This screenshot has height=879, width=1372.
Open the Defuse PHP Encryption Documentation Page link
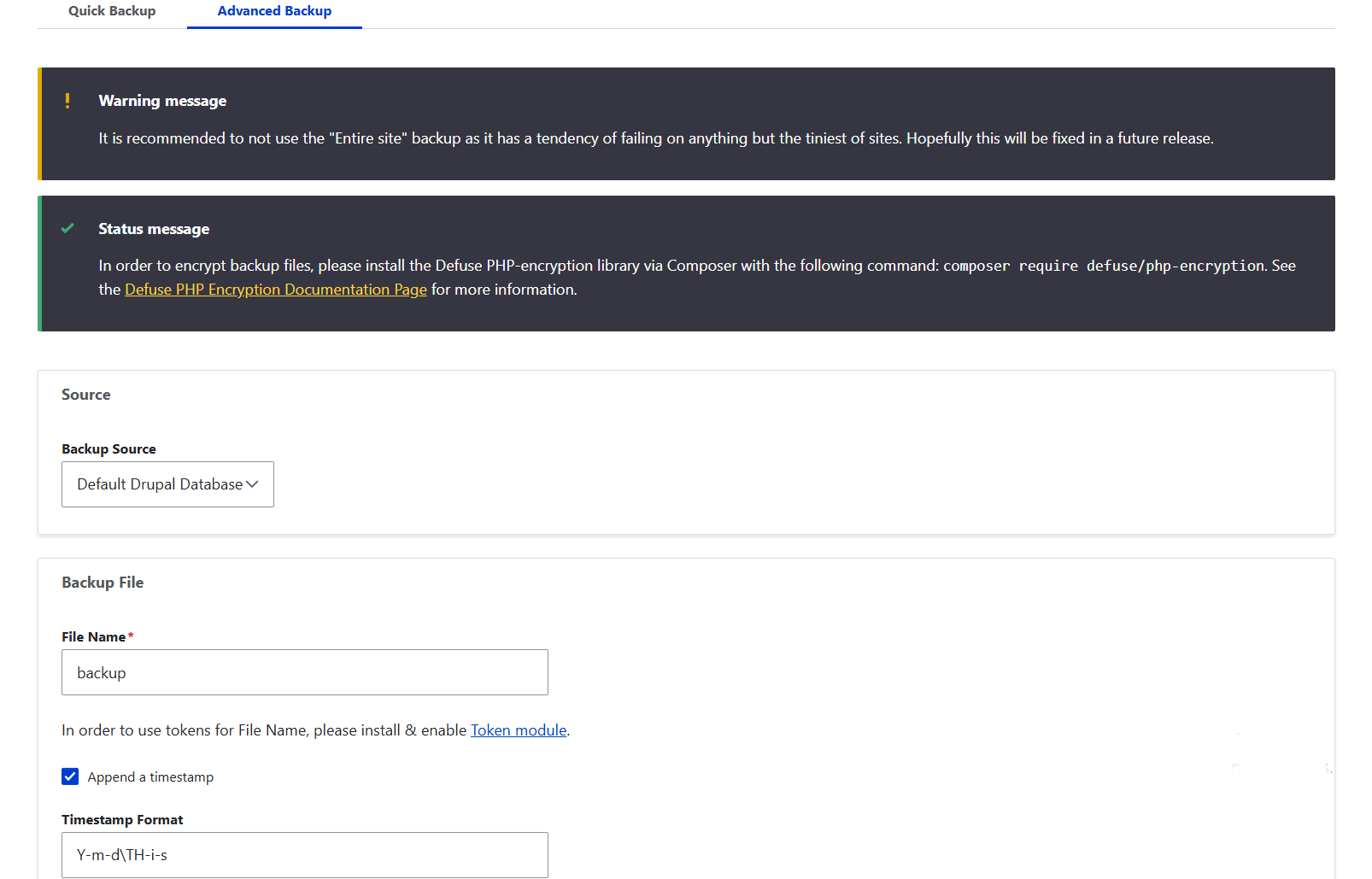tap(275, 289)
